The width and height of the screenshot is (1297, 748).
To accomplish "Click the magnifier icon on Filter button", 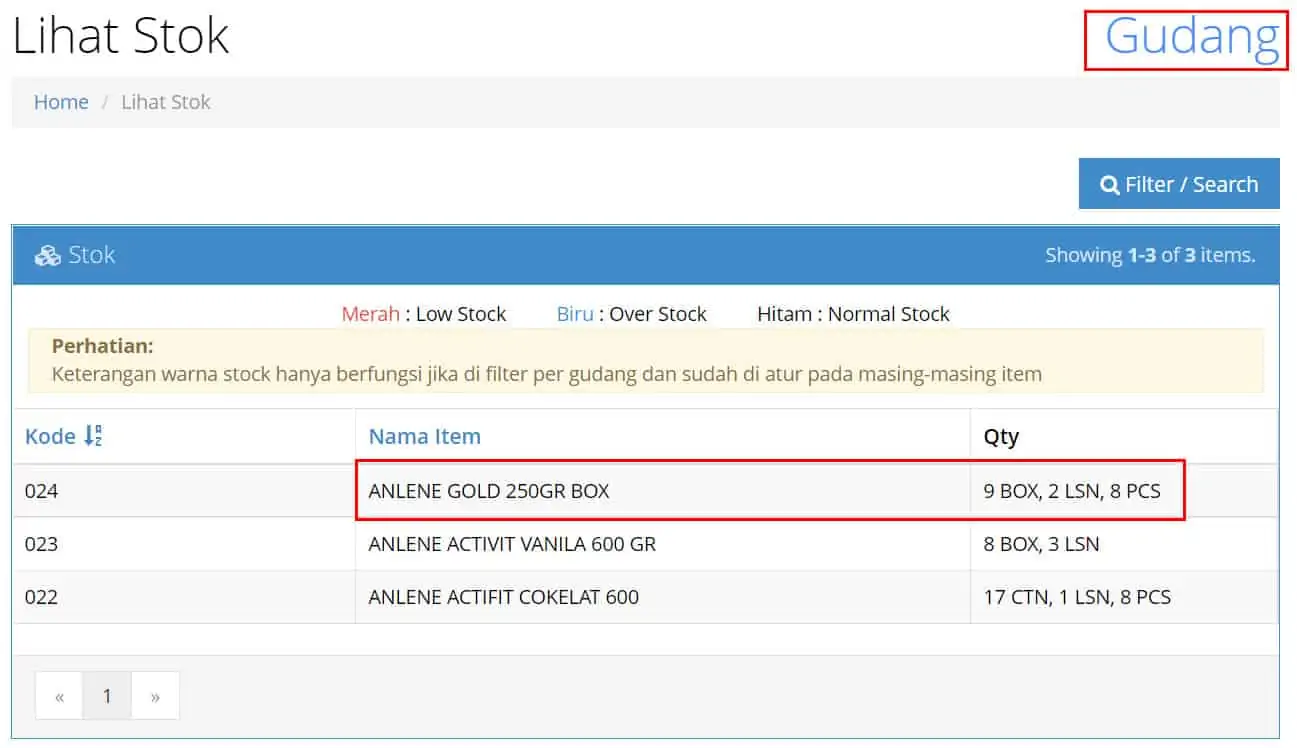I will pos(1109,185).
